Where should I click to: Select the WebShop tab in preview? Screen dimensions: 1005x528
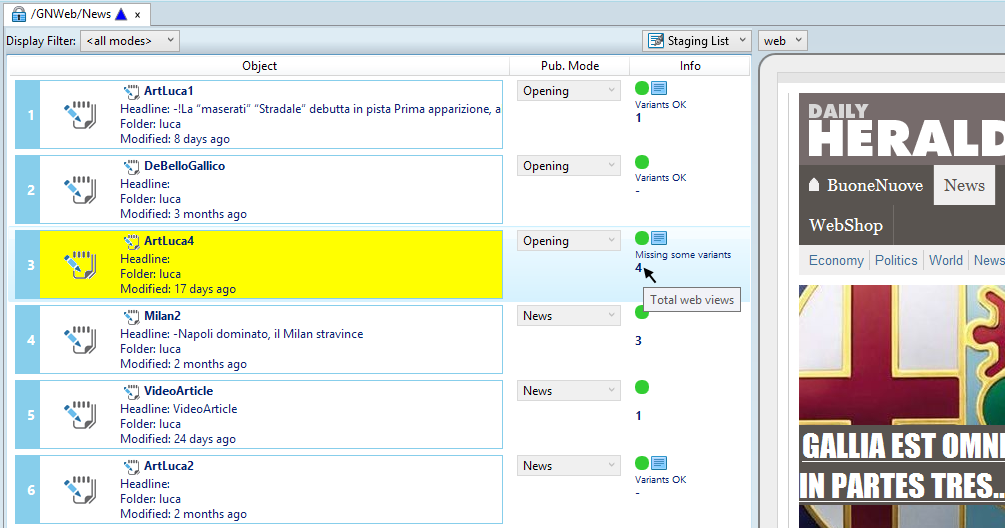(x=845, y=225)
